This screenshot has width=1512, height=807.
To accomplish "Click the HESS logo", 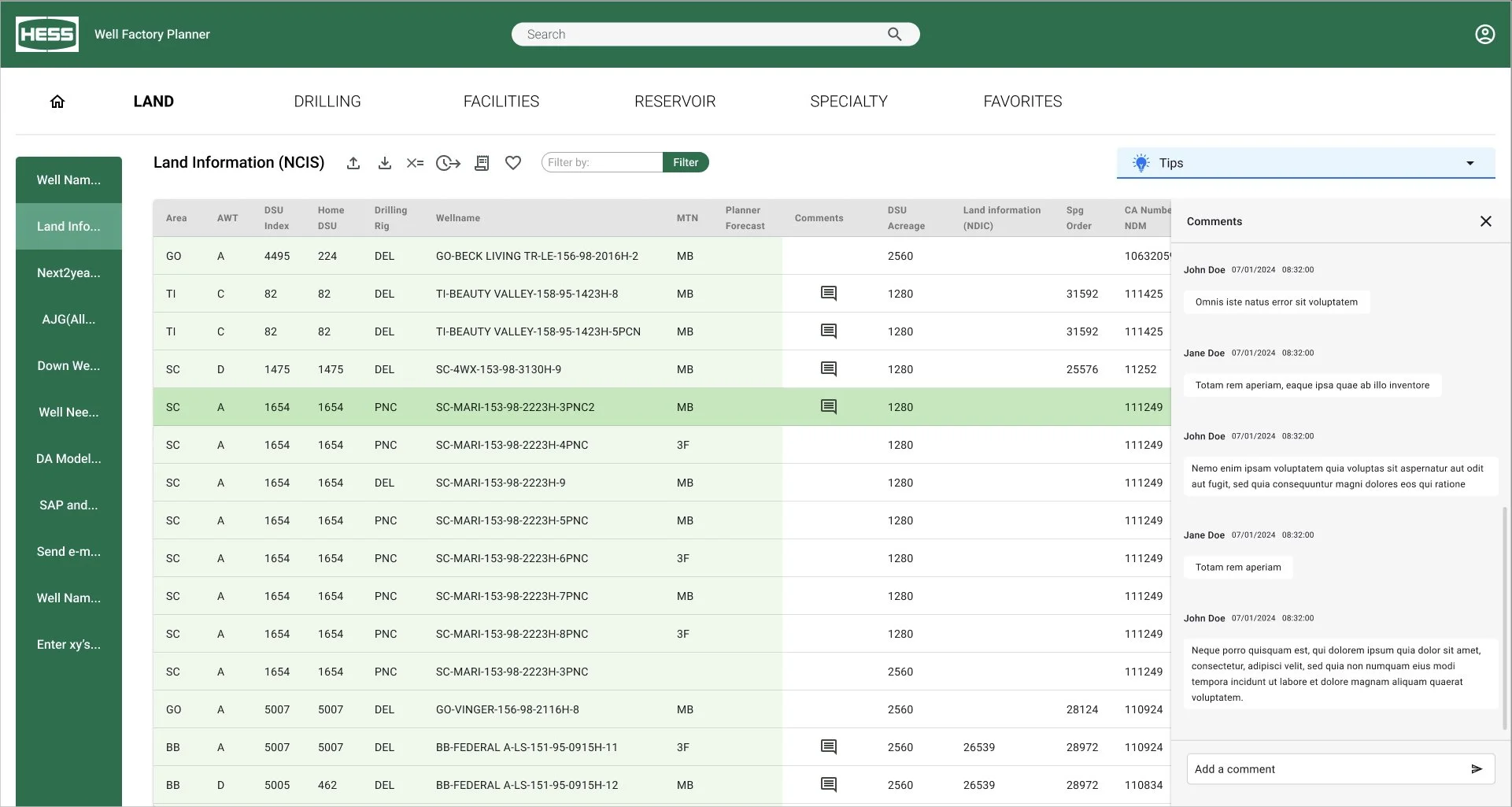I will tap(47, 34).
